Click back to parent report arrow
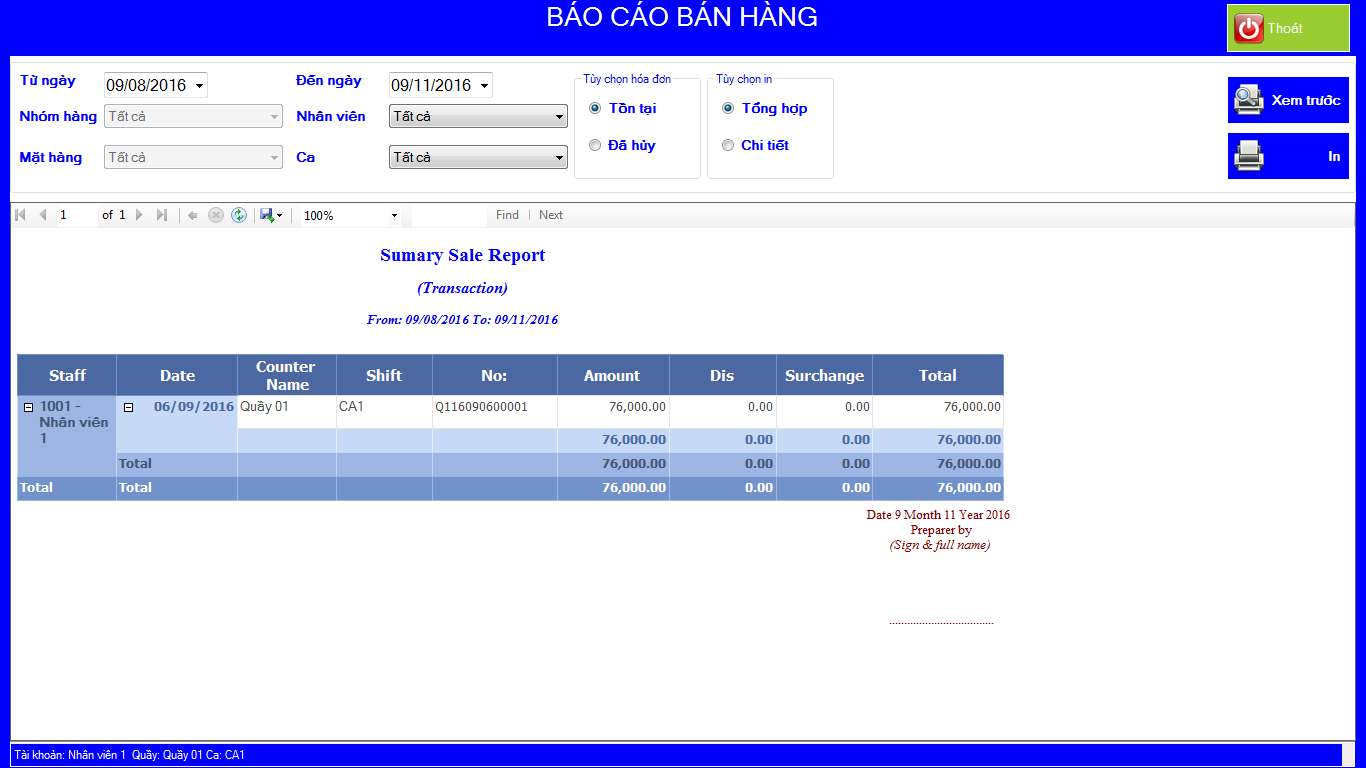Image resolution: width=1366 pixels, height=768 pixels. (193, 215)
